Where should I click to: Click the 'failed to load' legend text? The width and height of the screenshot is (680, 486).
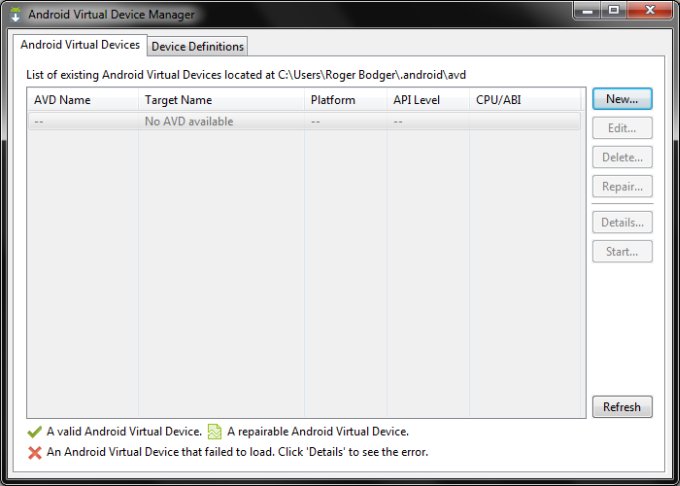click(x=237, y=452)
